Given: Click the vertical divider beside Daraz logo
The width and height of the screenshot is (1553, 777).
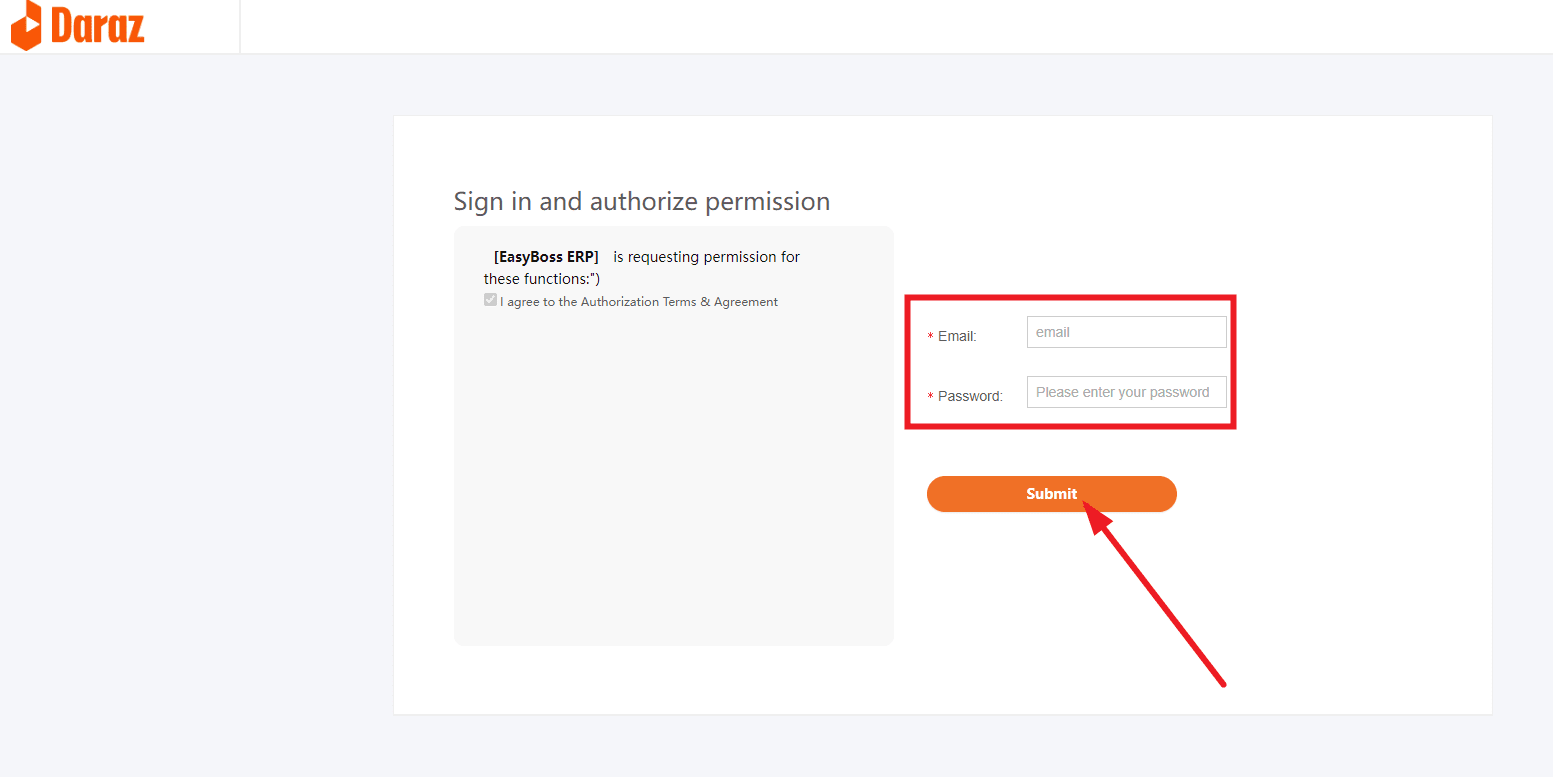Looking at the screenshot, I should (x=240, y=26).
